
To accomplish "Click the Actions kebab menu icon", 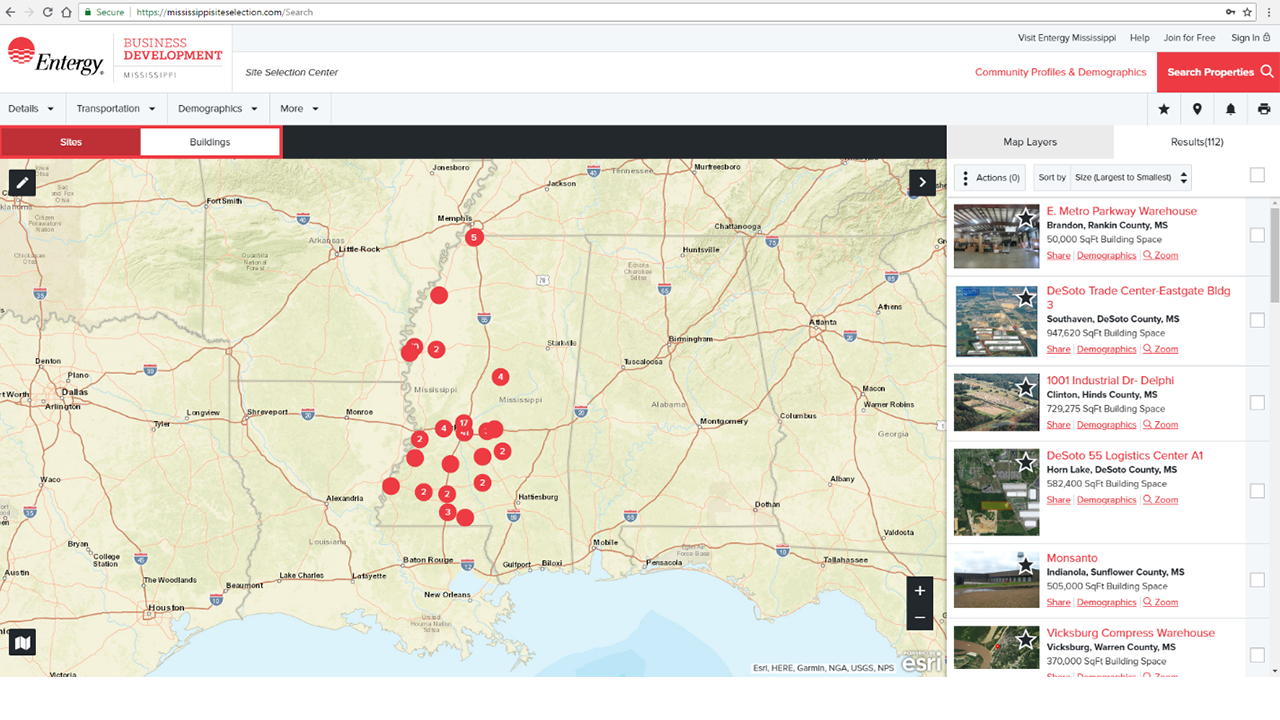I will point(965,178).
